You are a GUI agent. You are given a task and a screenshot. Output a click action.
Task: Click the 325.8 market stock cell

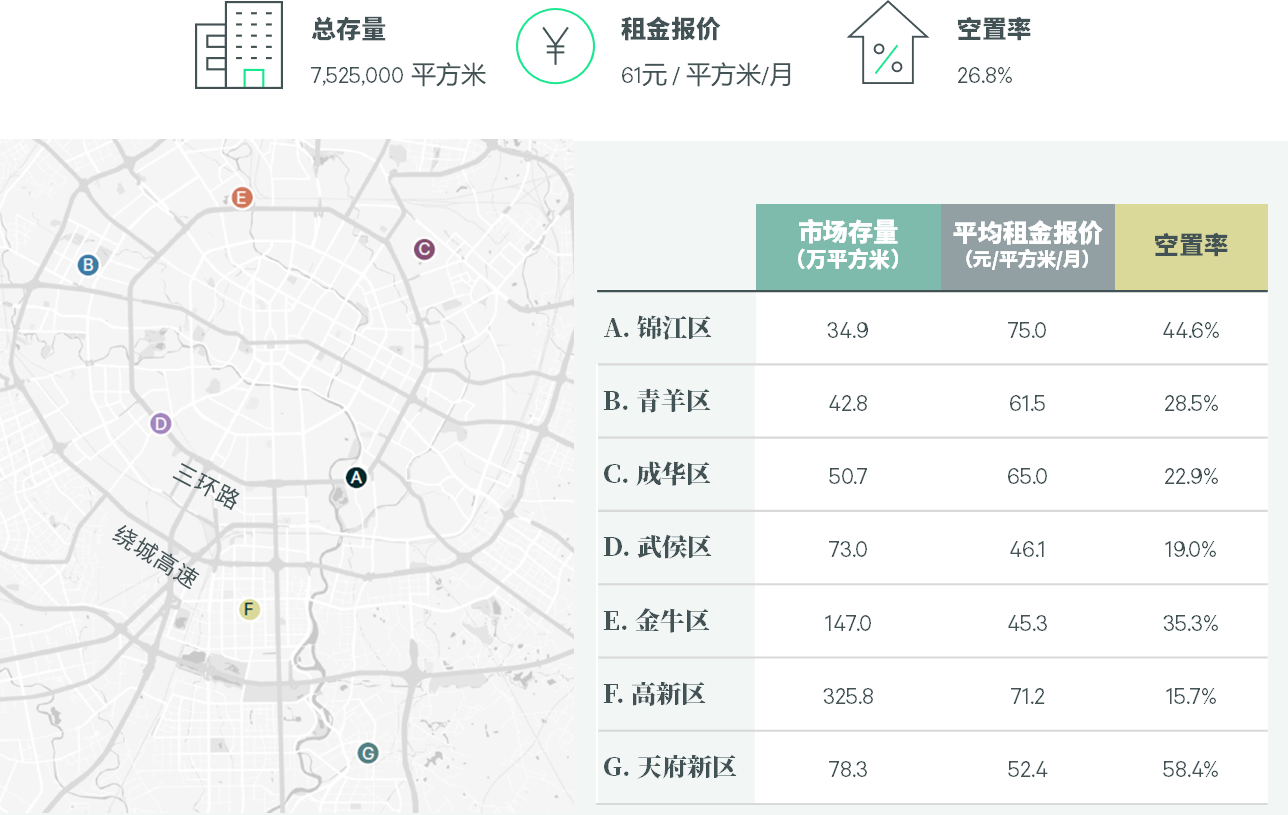[848, 696]
